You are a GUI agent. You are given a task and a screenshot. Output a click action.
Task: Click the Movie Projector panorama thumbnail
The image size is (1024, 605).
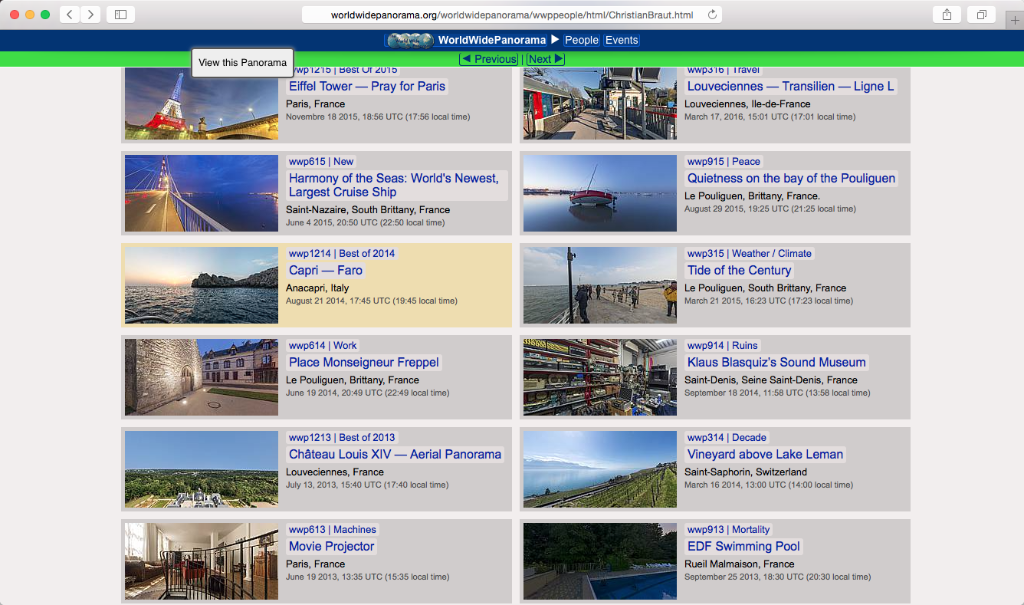pos(201,560)
